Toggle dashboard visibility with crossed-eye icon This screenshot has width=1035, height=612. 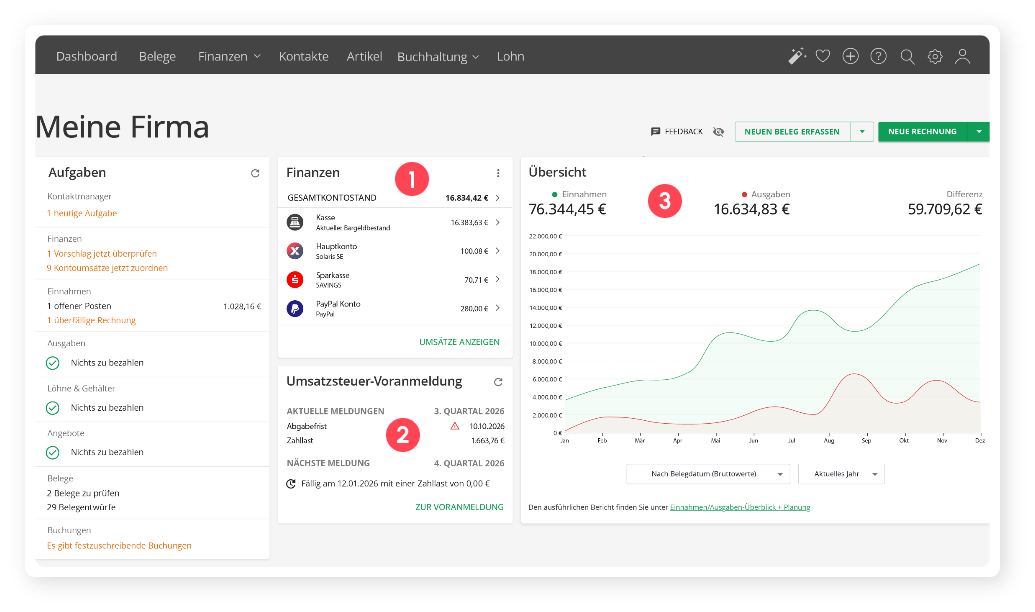718,131
